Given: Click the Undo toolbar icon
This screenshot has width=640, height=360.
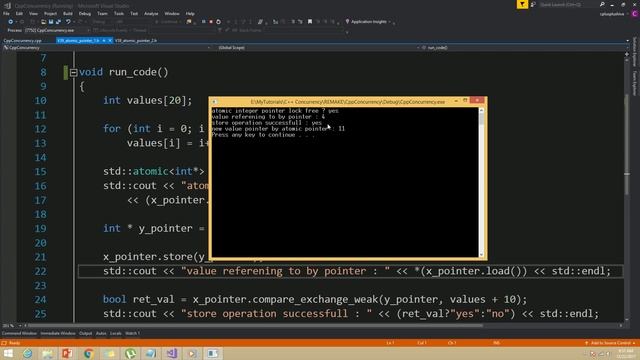Looking at the screenshot, I should (x=68, y=22).
